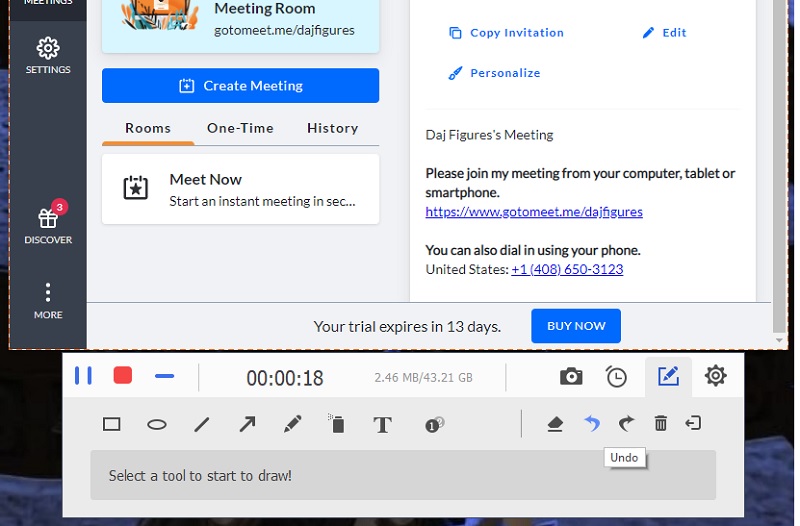Click the Meeting Room card

240,26
